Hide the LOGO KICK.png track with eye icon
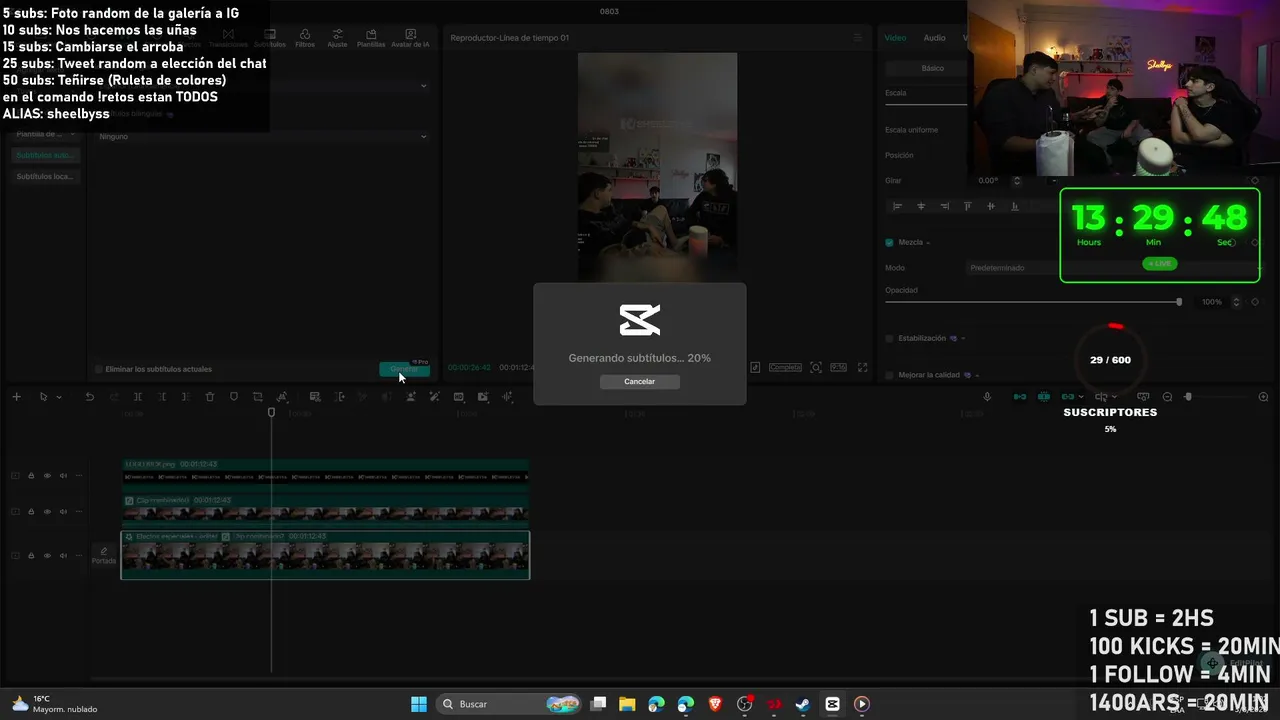The width and height of the screenshot is (1280, 720). [x=47, y=476]
